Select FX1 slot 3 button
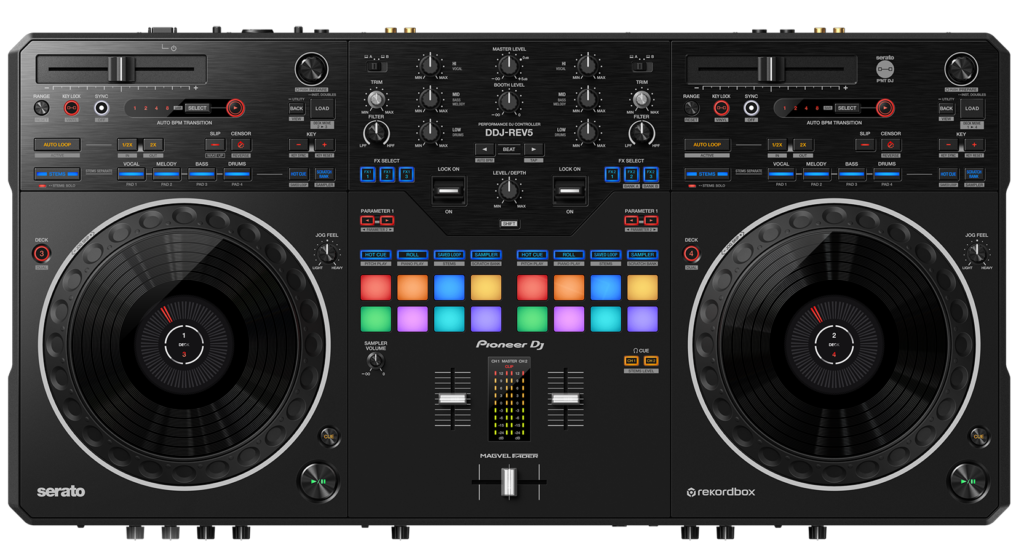 [406, 175]
